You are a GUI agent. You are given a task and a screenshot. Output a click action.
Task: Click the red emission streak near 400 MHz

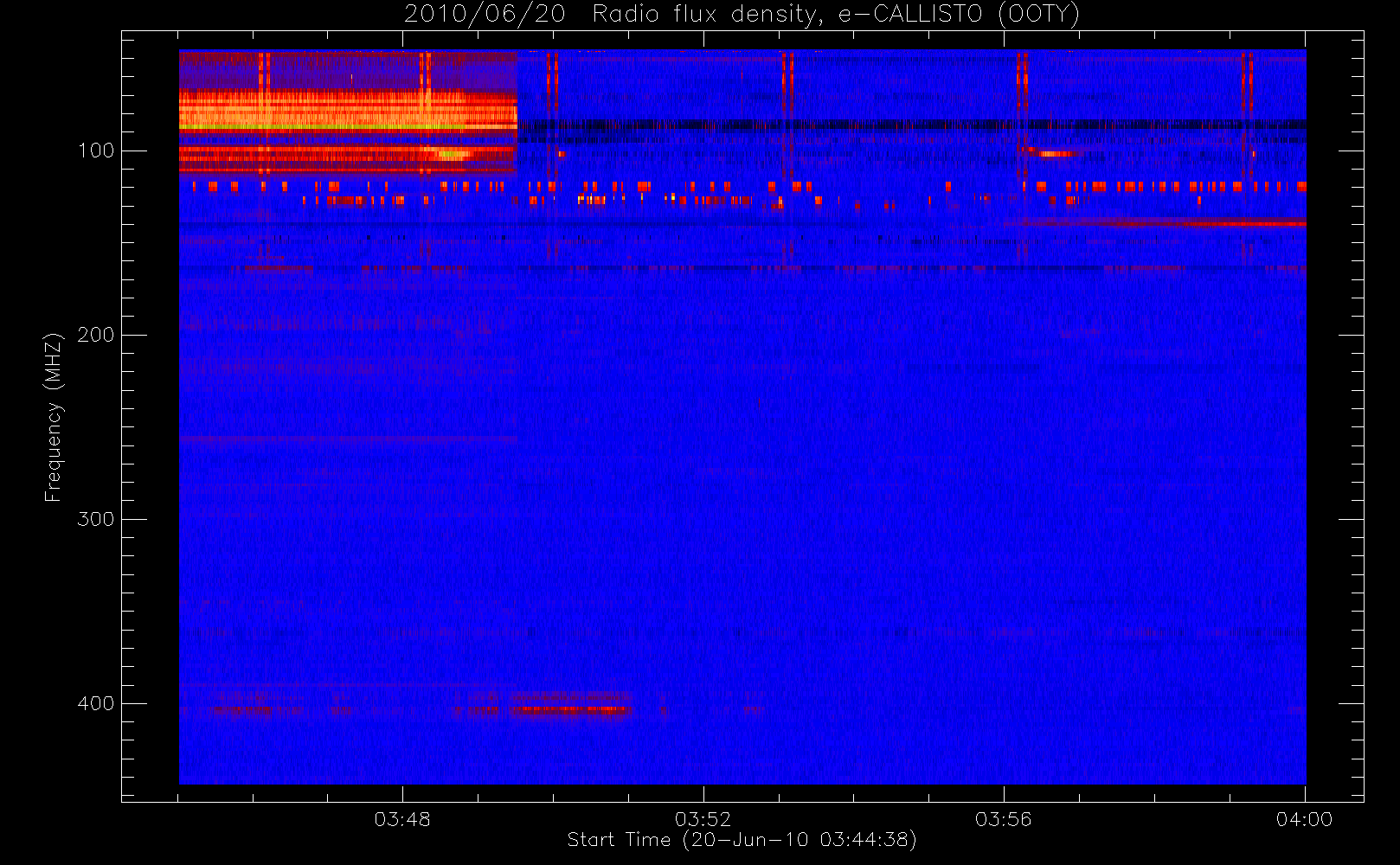point(571,709)
